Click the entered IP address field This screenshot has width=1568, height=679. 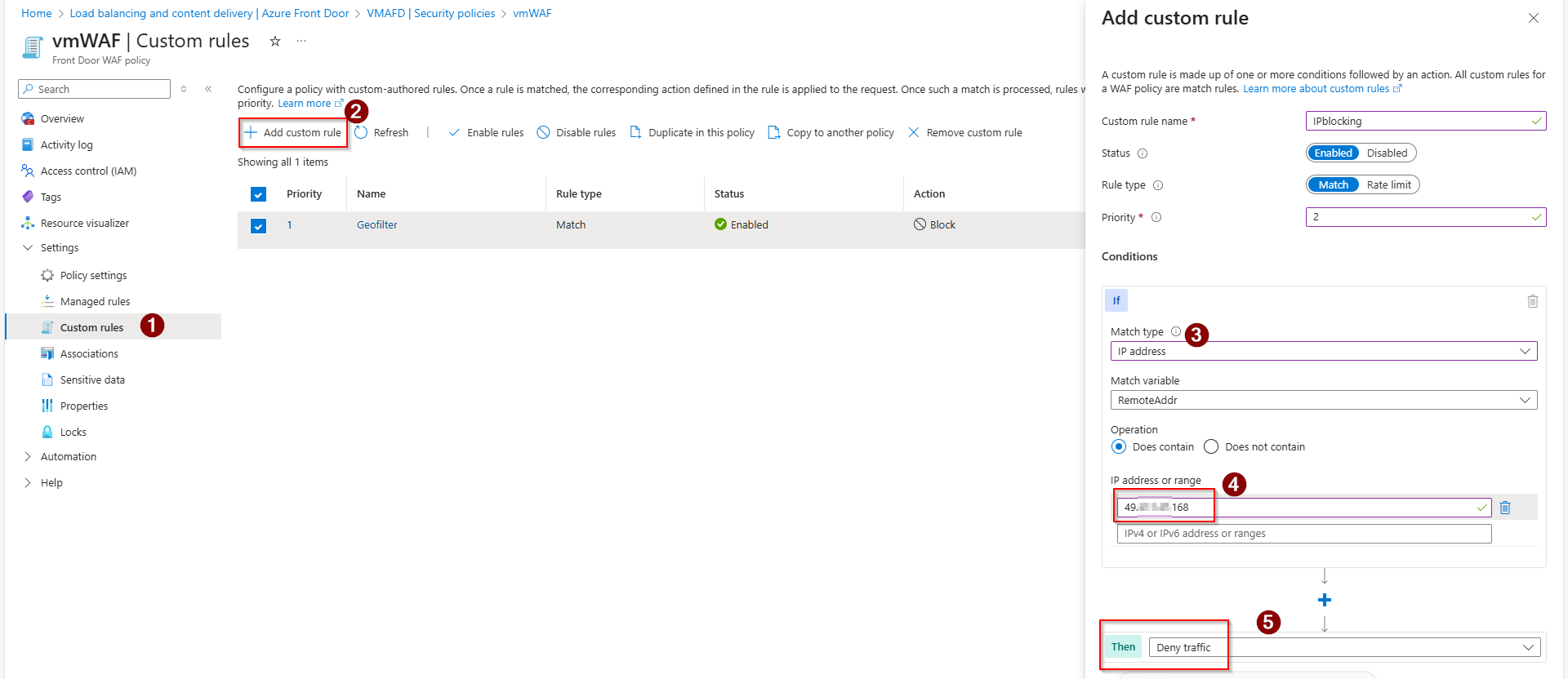coord(1303,507)
